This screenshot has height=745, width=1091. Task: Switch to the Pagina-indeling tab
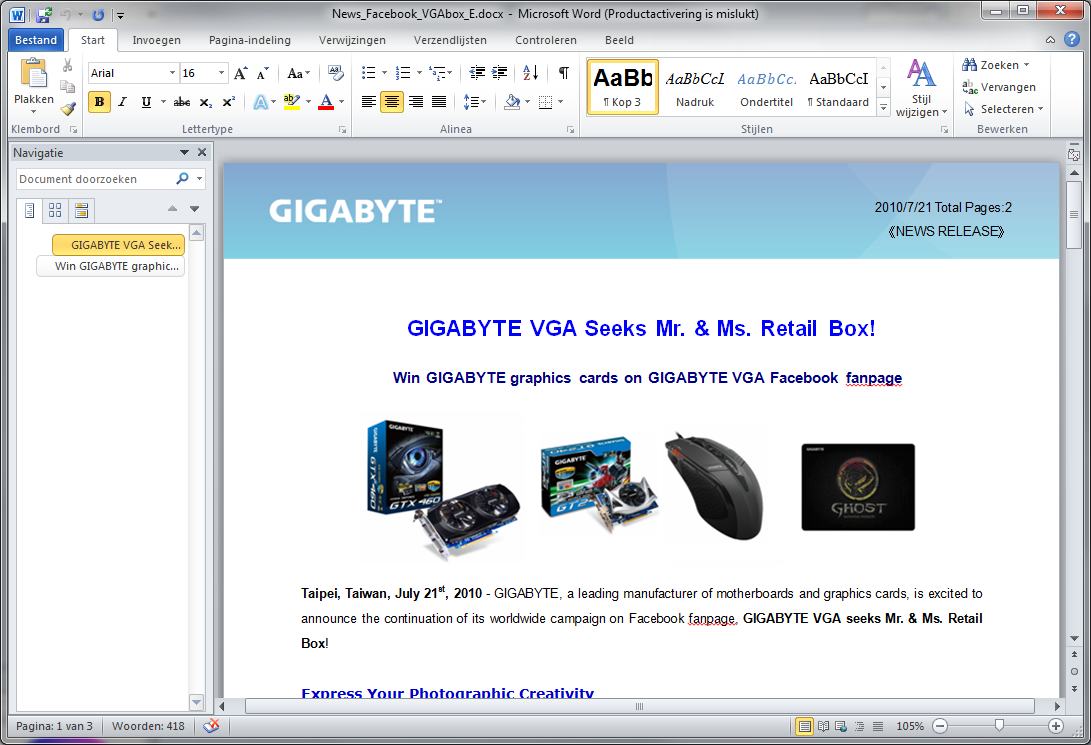(x=250, y=40)
